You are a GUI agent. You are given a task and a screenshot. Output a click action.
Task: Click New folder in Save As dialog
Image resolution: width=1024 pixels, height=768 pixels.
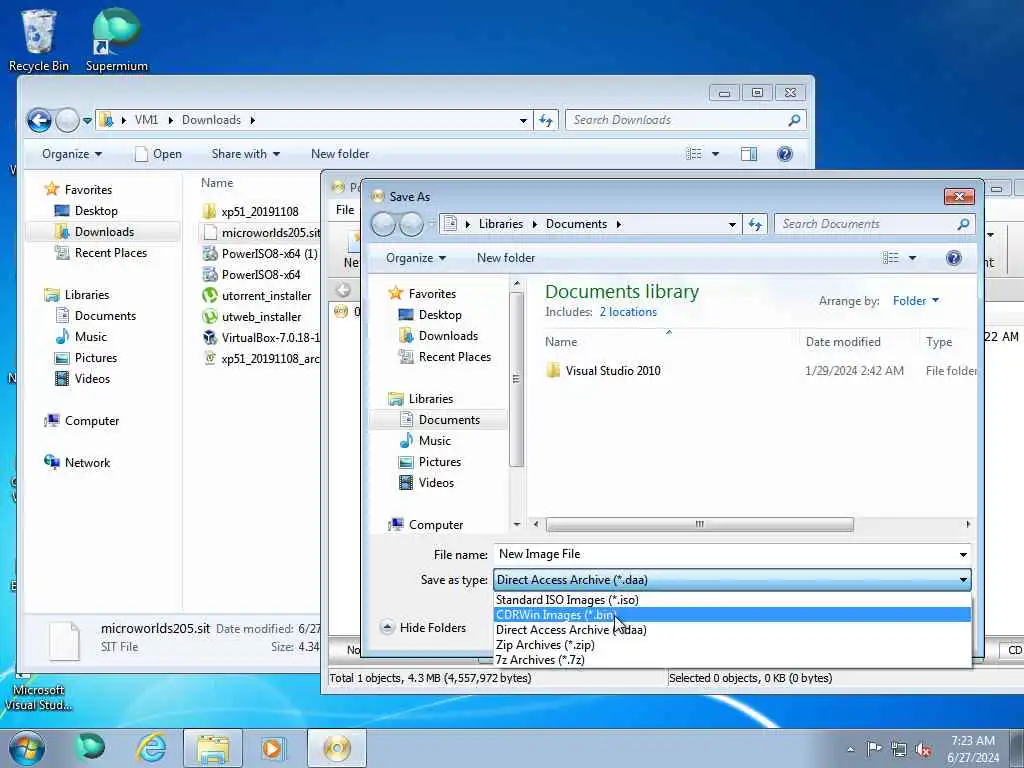tap(505, 258)
